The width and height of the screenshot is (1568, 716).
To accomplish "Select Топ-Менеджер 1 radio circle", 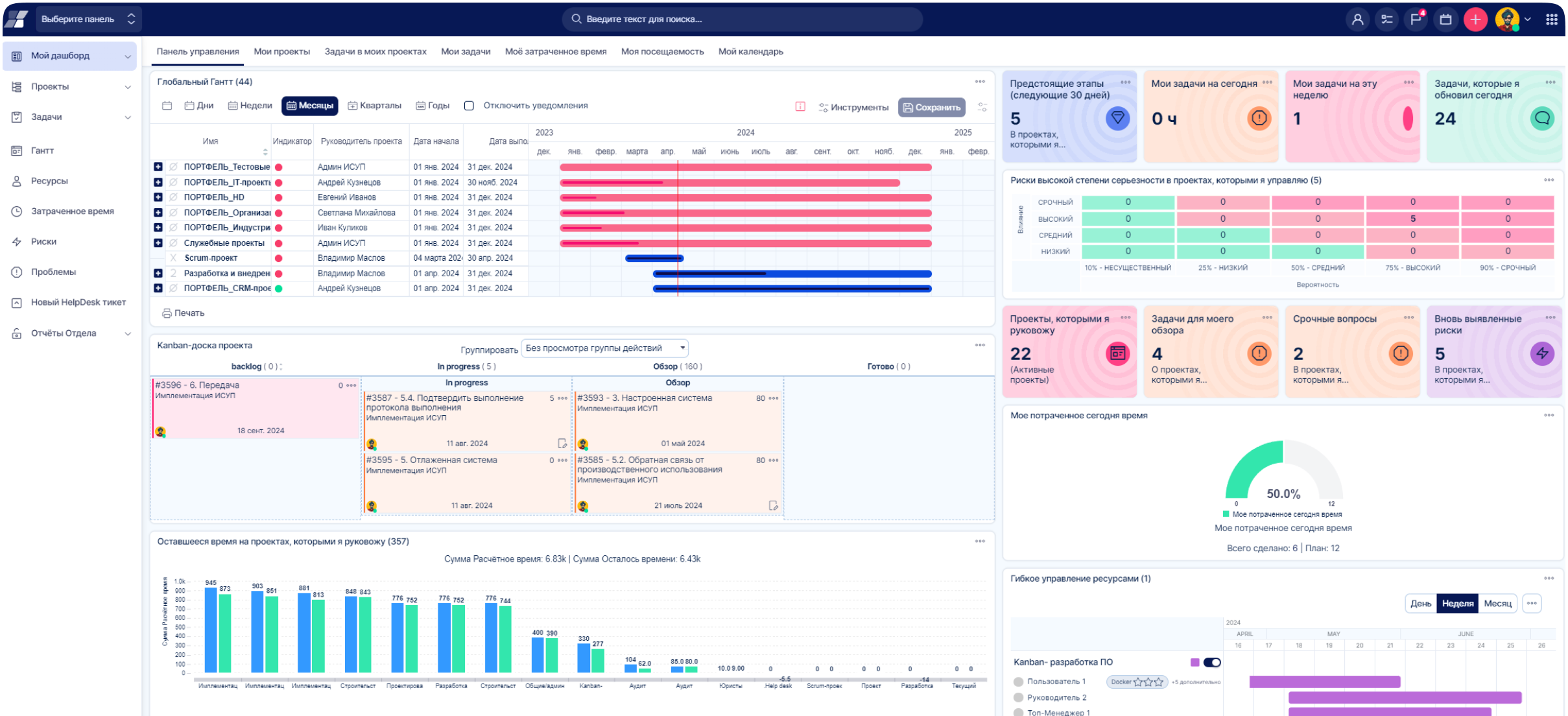I will coord(1018,713).
